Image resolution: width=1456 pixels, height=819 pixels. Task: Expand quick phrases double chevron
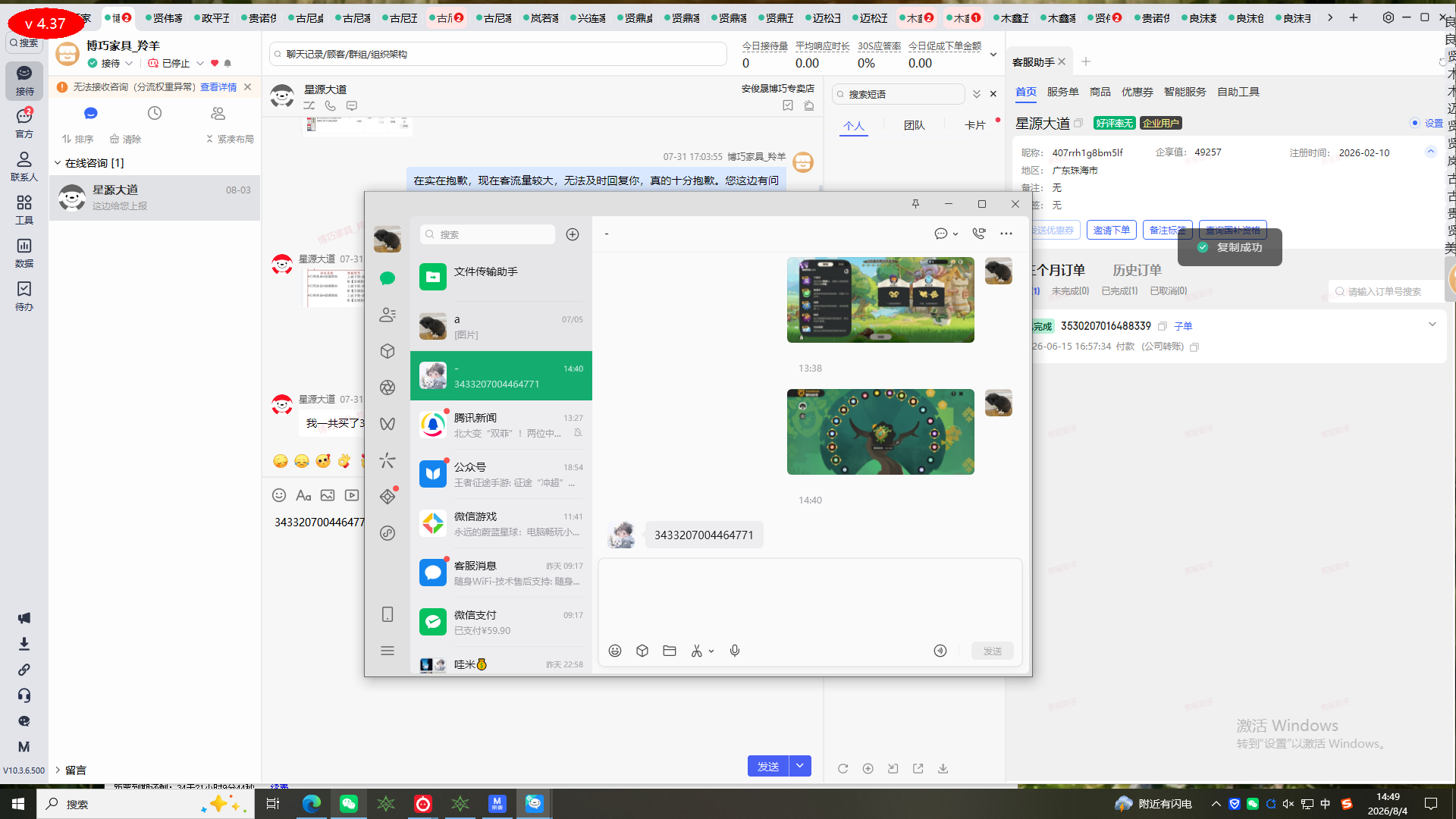[x=977, y=94]
